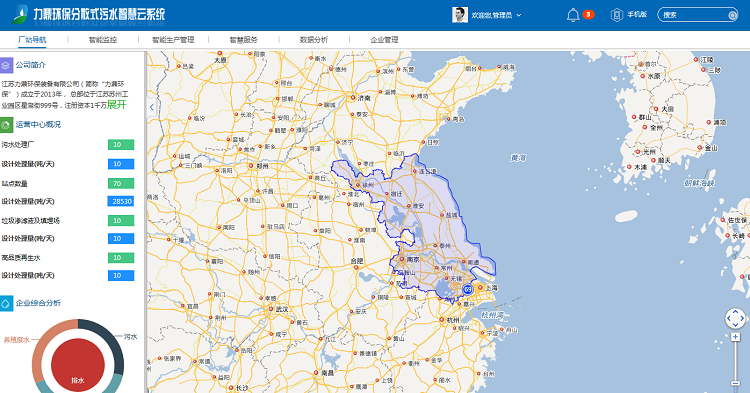Open the 数据分析 tab
This screenshot has height=393, width=750.
(314, 40)
